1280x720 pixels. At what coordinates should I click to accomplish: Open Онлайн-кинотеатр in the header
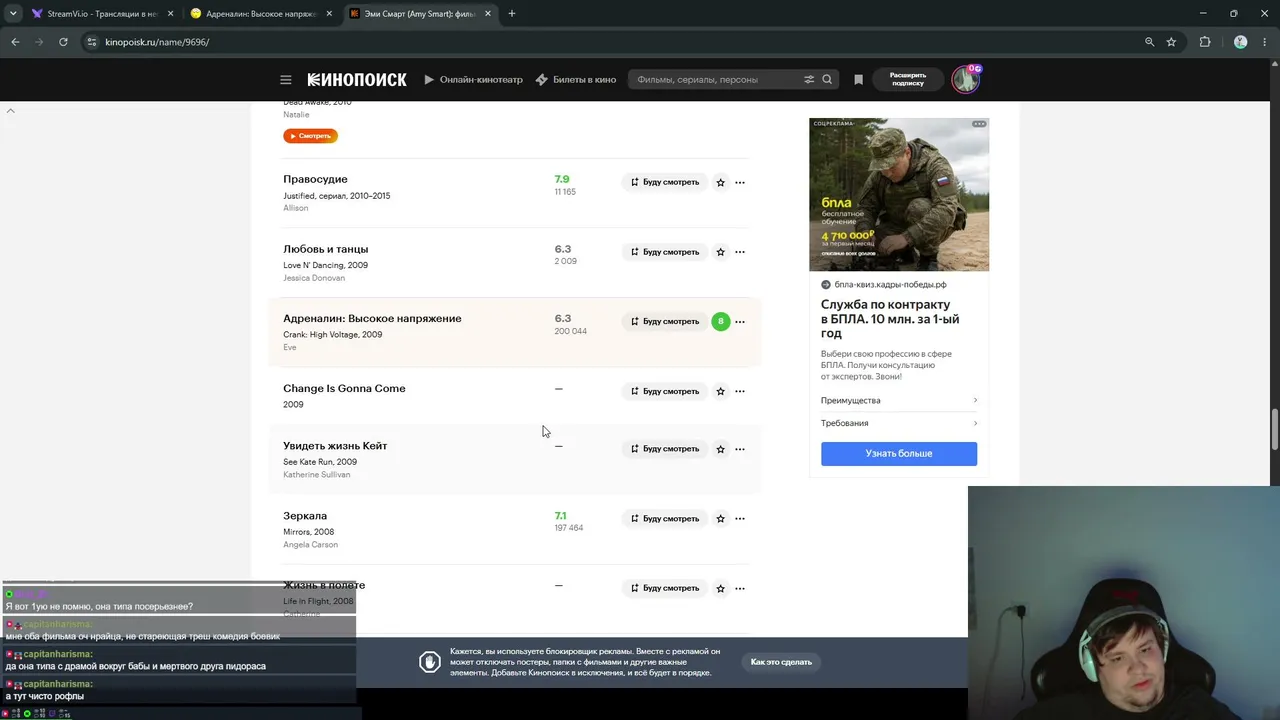point(473,80)
